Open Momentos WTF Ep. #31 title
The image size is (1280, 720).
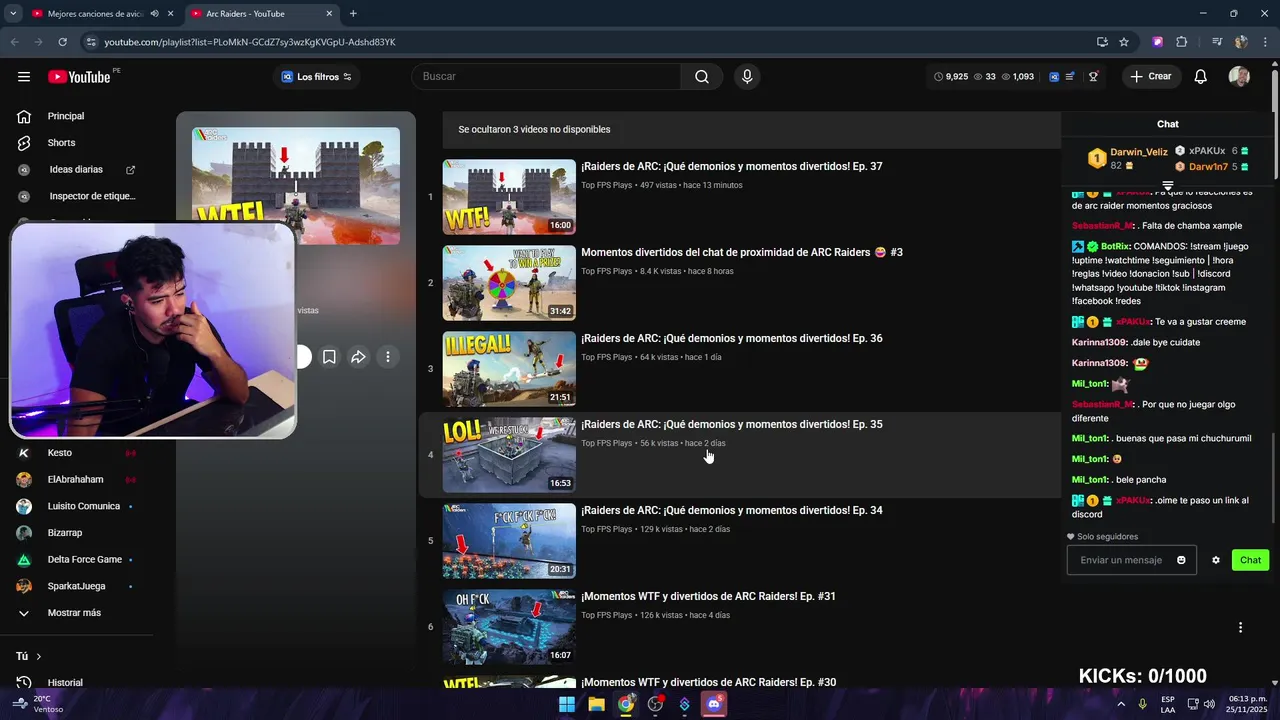(x=708, y=597)
